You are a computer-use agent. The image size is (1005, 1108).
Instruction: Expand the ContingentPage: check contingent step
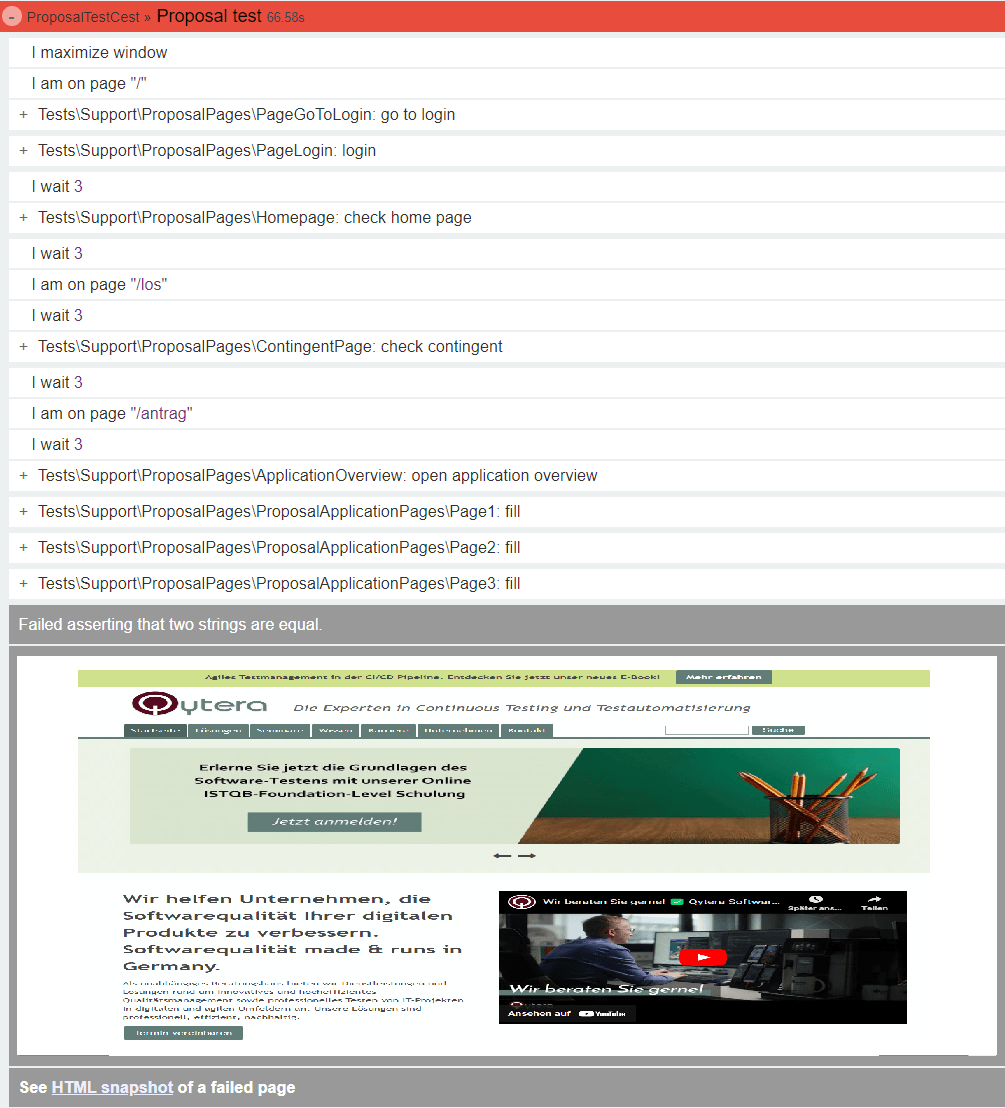click(22, 346)
